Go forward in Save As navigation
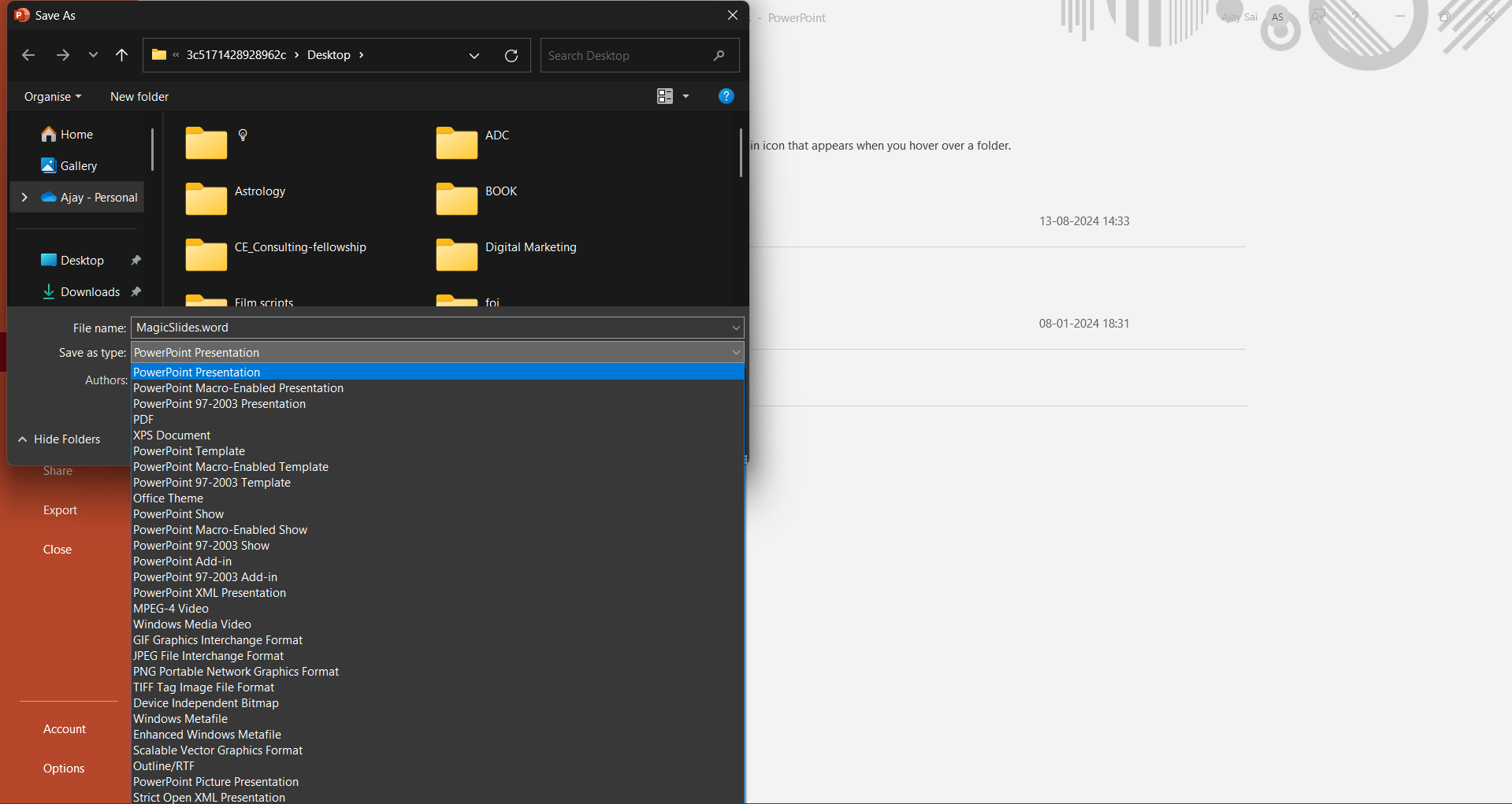The height and width of the screenshot is (804, 1512). coord(63,55)
